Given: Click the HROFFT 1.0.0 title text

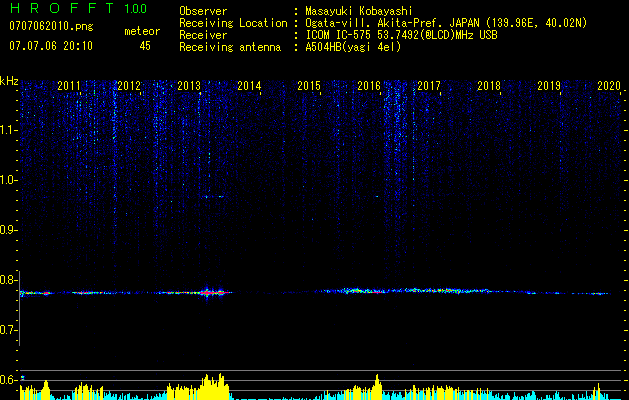Looking at the screenshot, I should [x=78, y=8].
